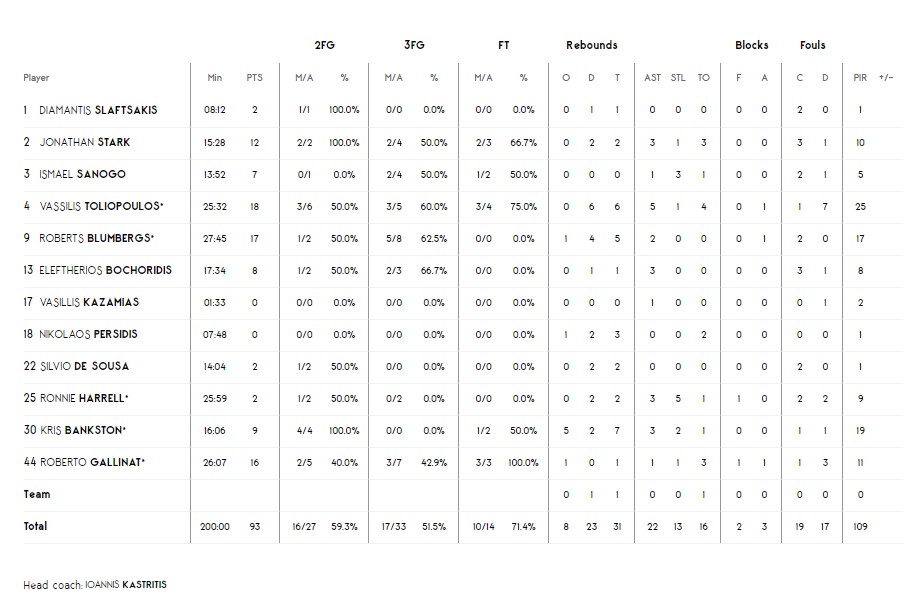Click the Min column header
905x598 pixels.
(x=215, y=78)
